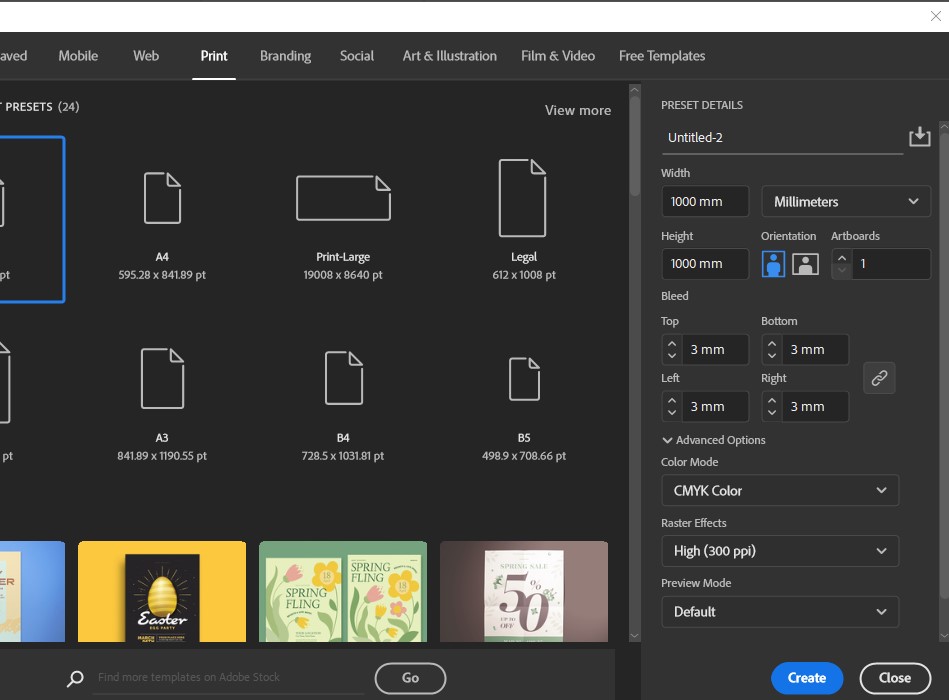Open Preview Mode Default dropdown
This screenshot has height=700, width=949.
(780, 612)
